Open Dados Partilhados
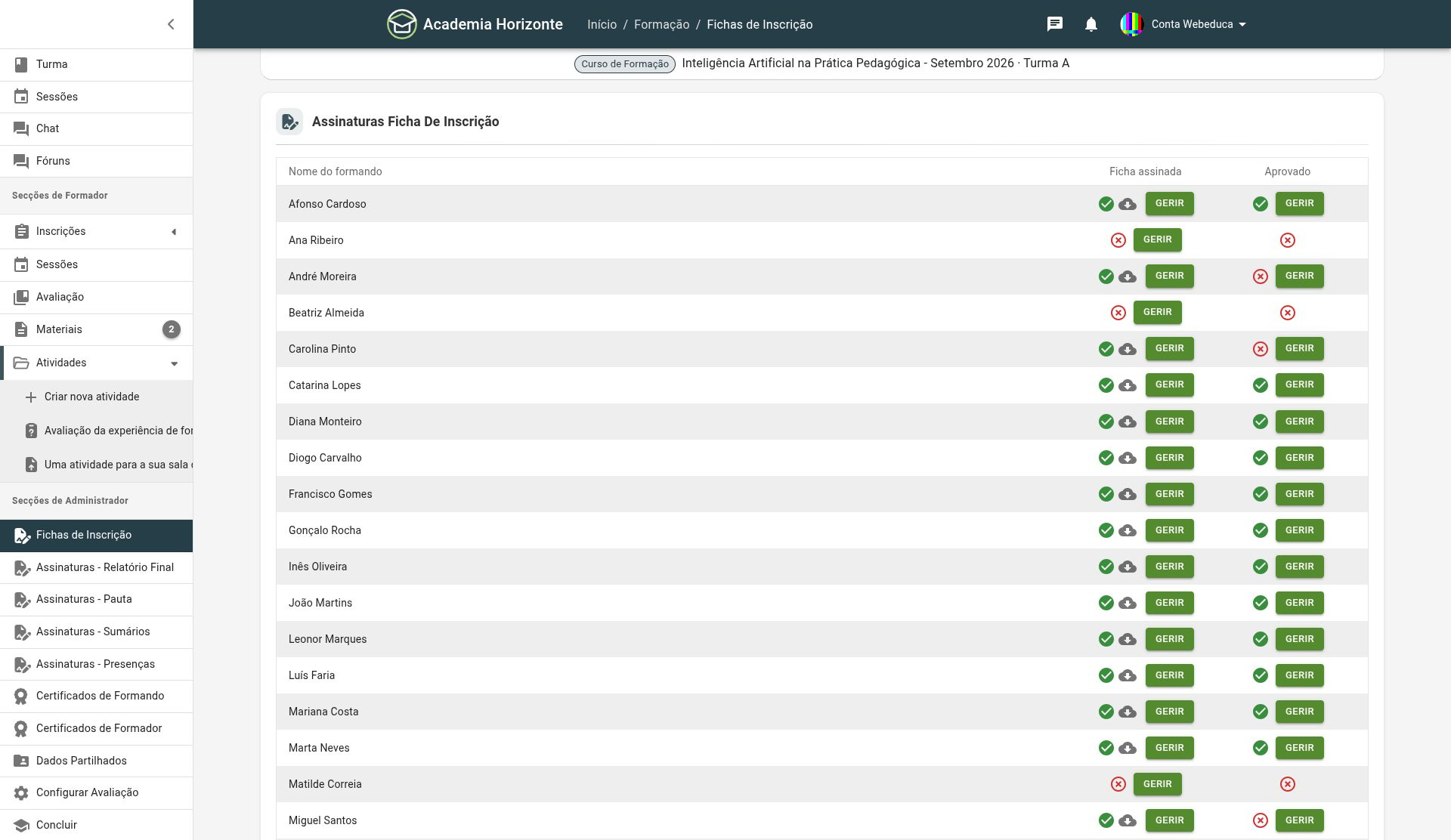This screenshot has height=840, width=1451. [96, 761]
